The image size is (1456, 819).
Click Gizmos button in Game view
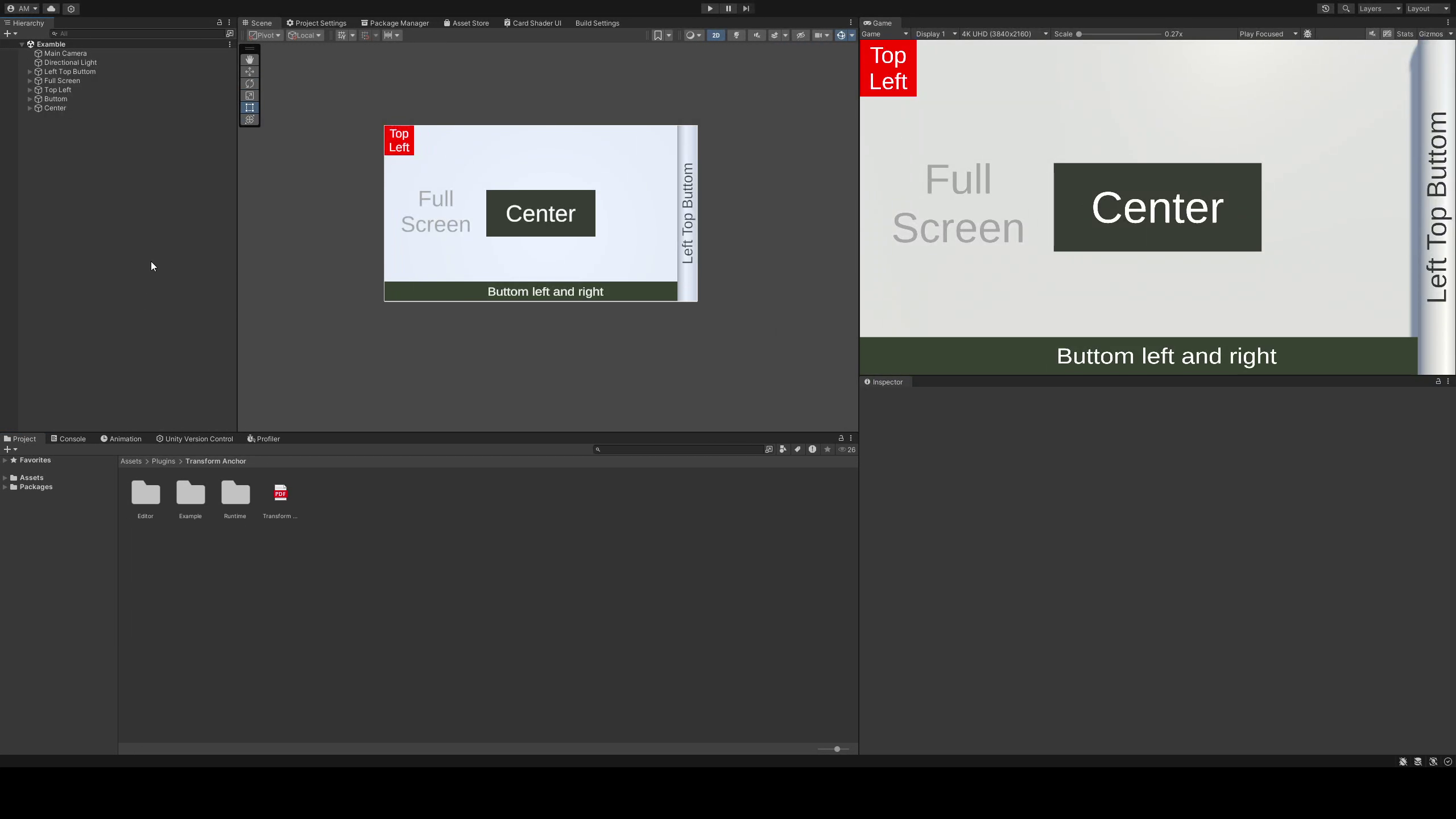tap(1431, 34)
